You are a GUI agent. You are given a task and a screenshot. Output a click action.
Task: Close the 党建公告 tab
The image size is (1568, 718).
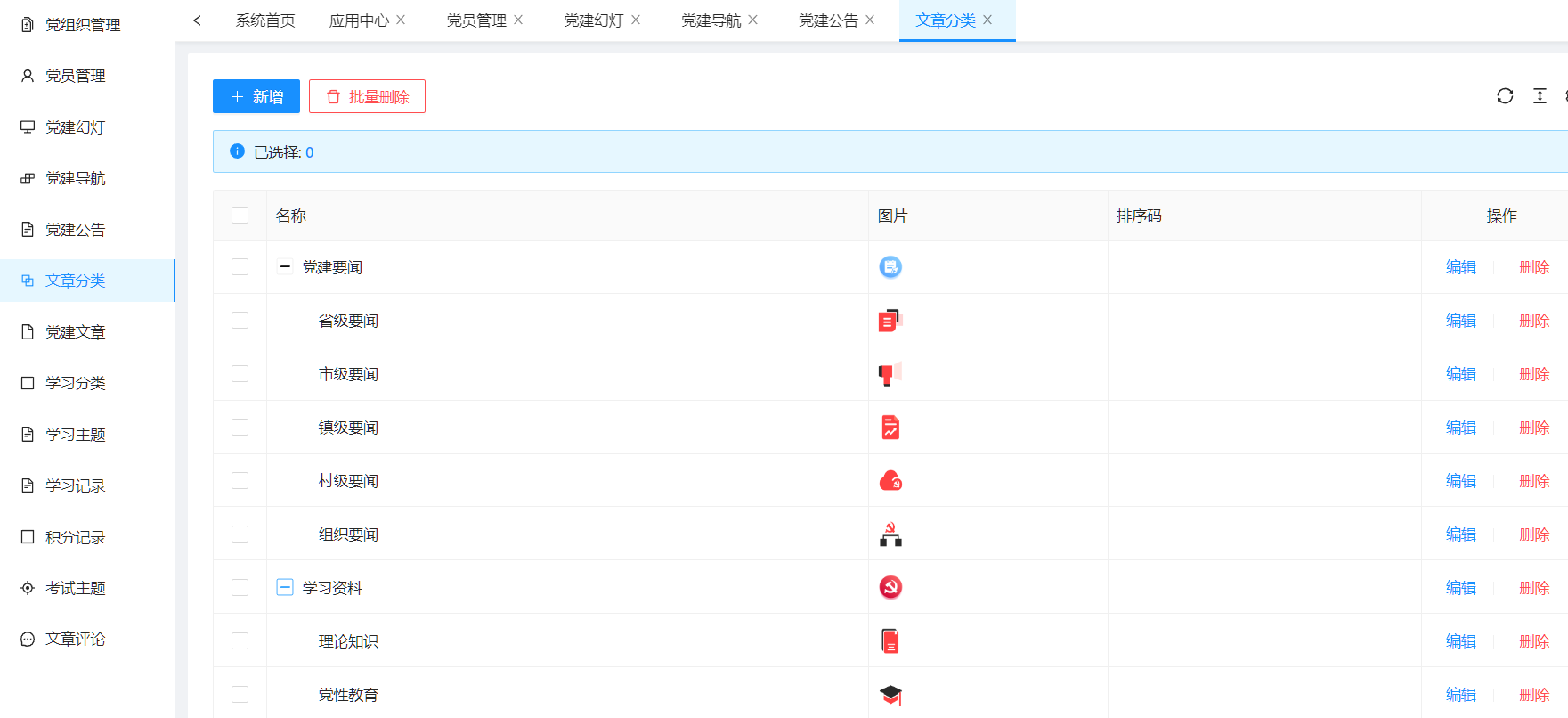(x=870, y=20)
